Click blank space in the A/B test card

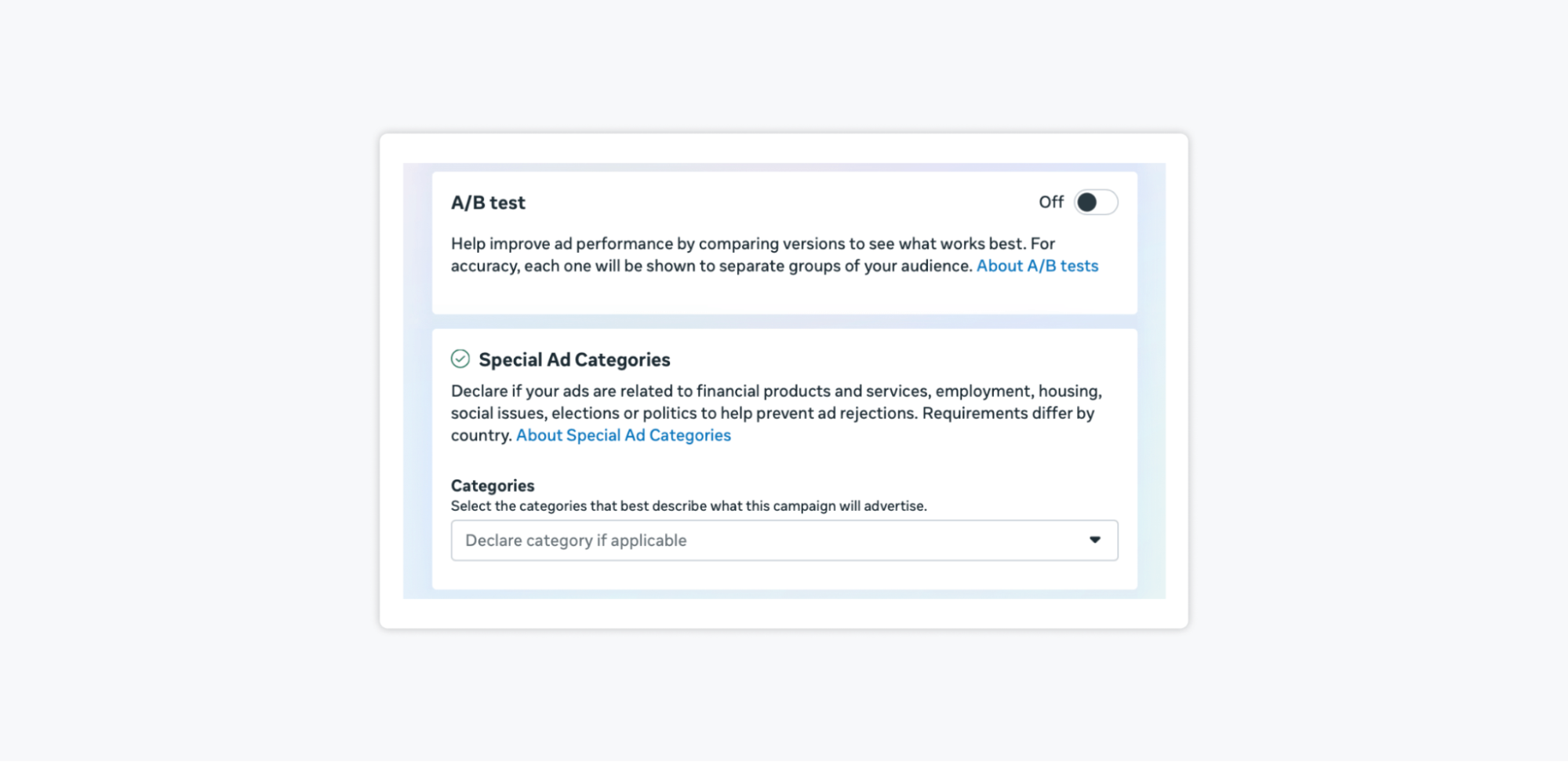coord(784,296)
